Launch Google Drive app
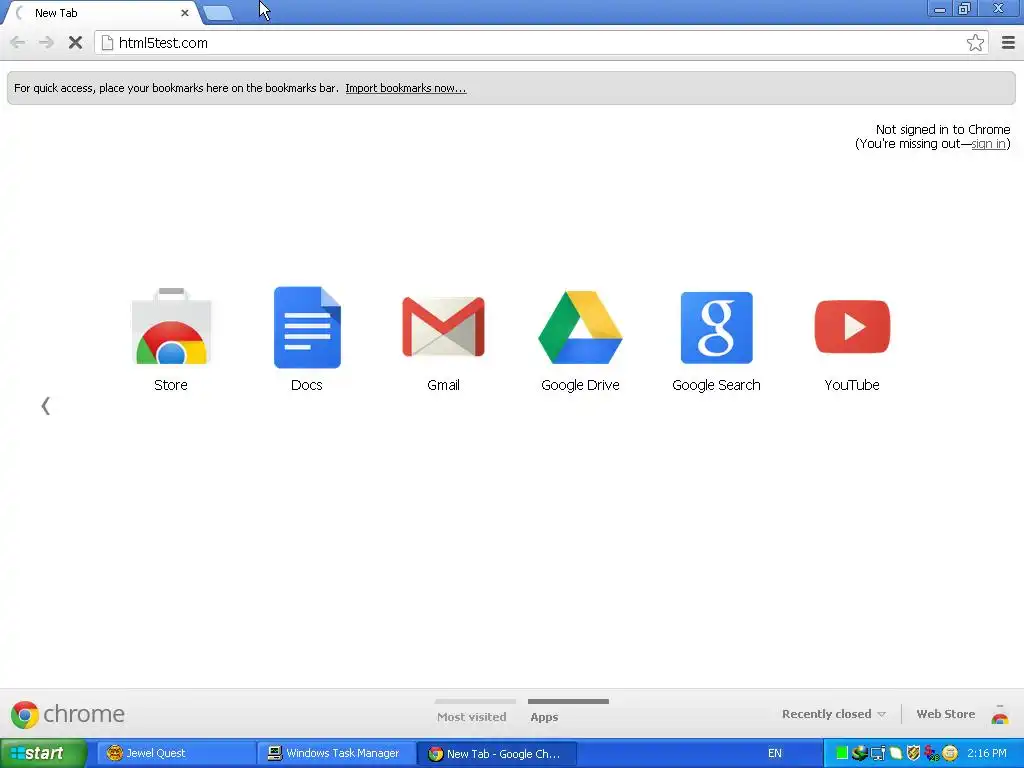This screenshot has width=1024, height=768. (x=580, y=327)
